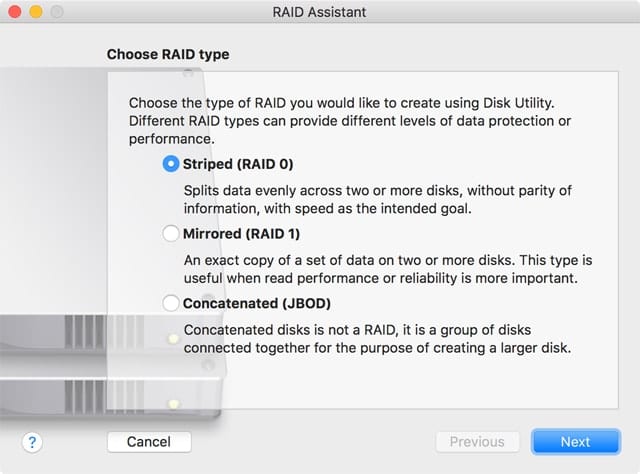Click the "RAID Assistant" window title
The width and height of the screenshot is (640, 474).
click(x=319, y=12)
